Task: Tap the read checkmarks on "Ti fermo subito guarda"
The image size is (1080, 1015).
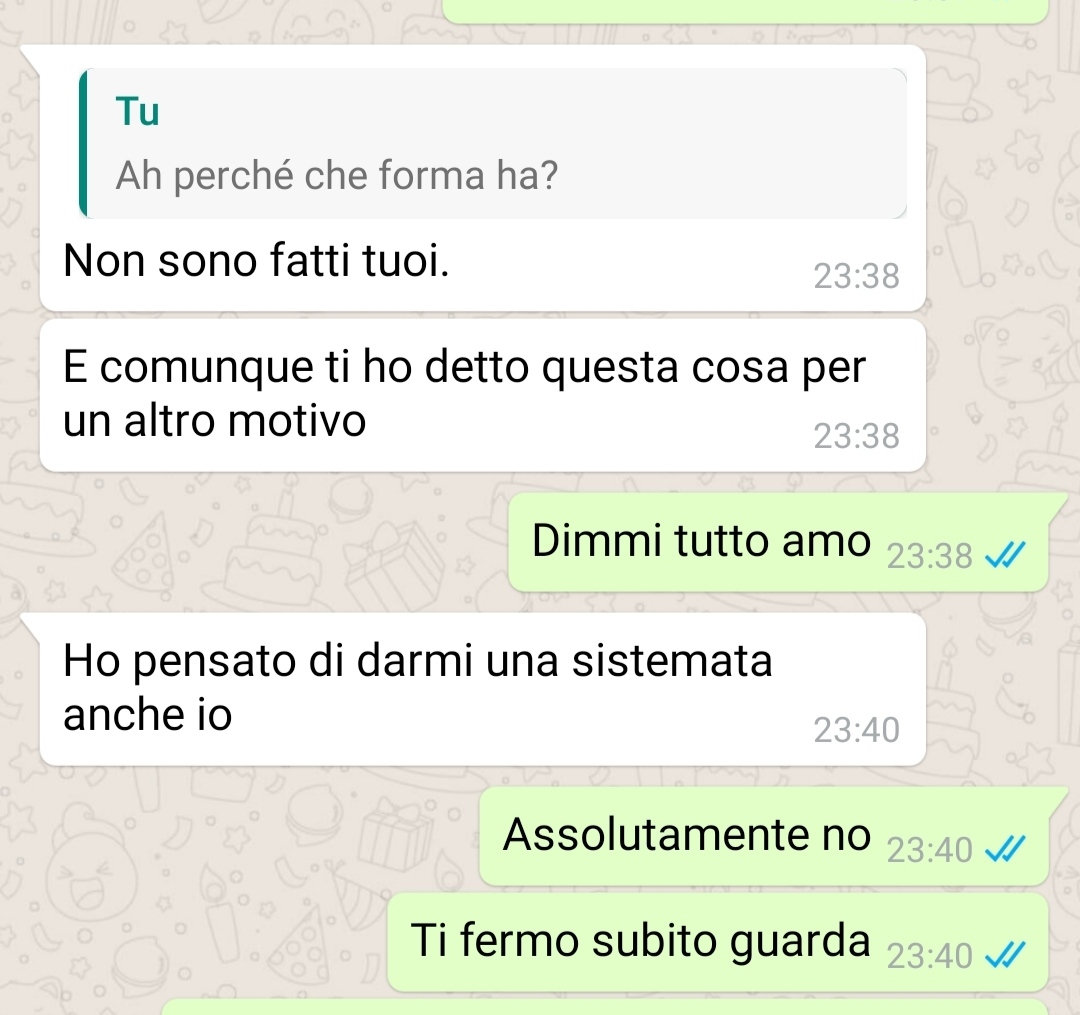Action: (x=1006, y=954)
